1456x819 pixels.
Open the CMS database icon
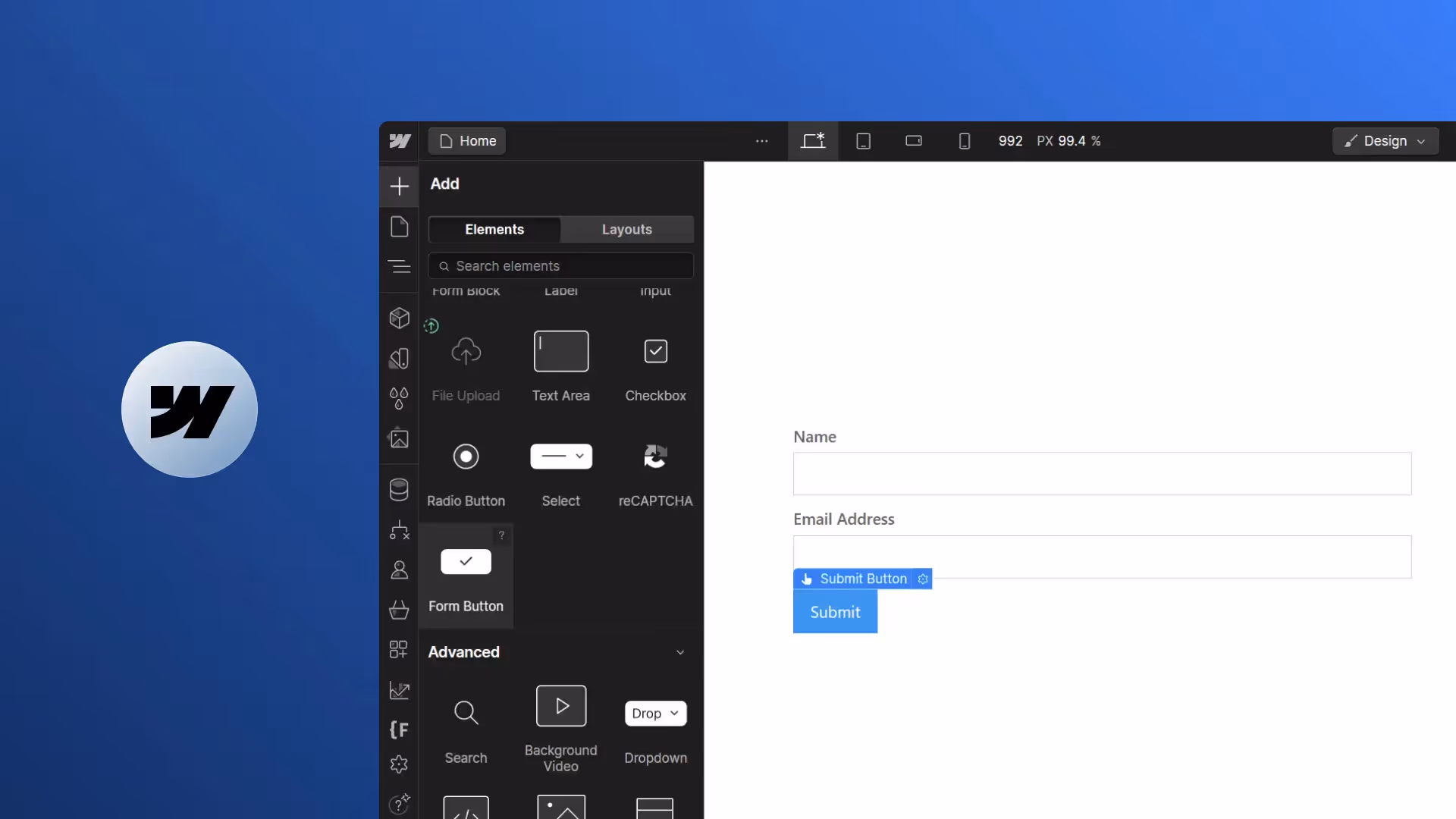click(x=399, y=490)
